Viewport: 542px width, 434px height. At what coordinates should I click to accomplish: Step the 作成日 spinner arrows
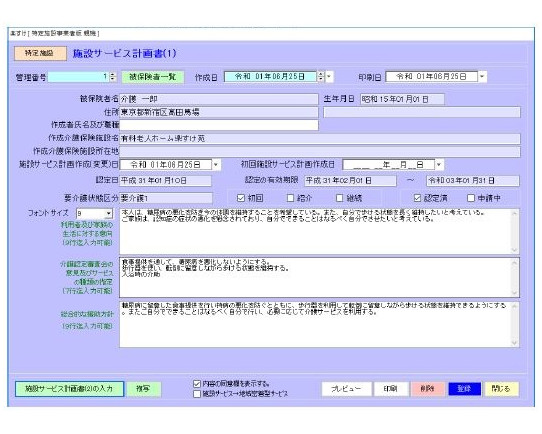click(321, 76)
